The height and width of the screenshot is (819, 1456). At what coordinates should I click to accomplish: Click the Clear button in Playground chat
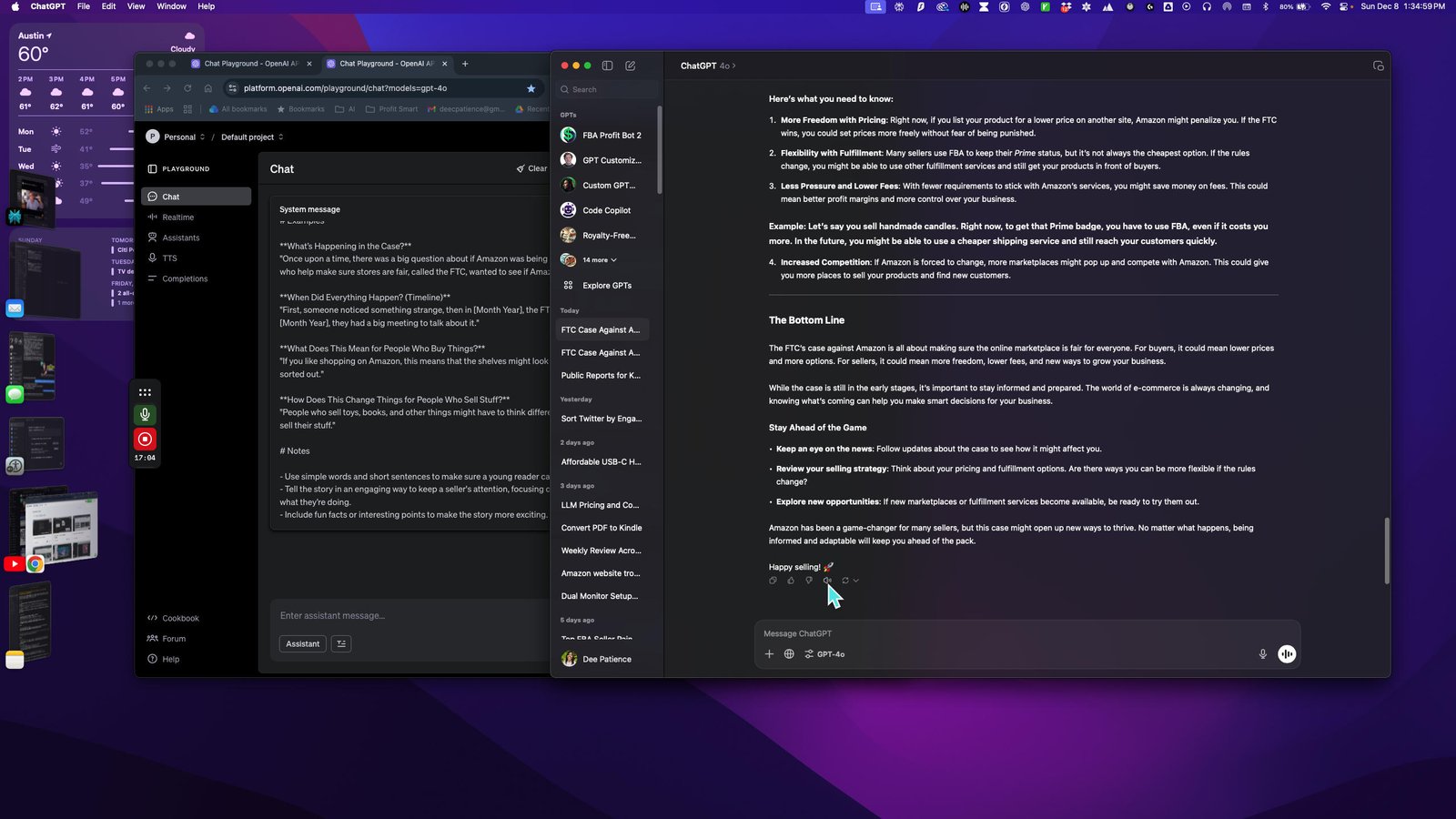coord(531,168)
